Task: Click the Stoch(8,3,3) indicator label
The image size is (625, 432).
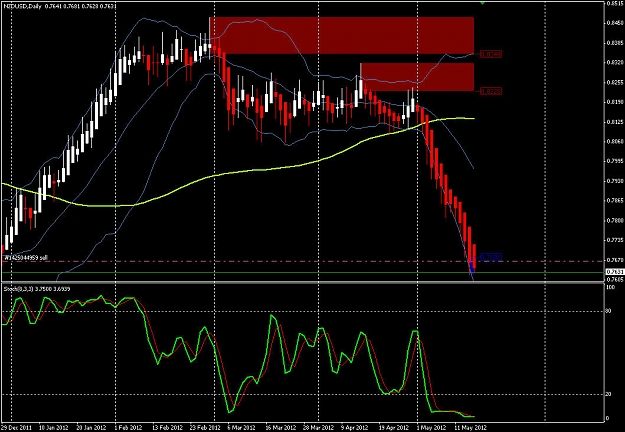Action: click(37, 289)
